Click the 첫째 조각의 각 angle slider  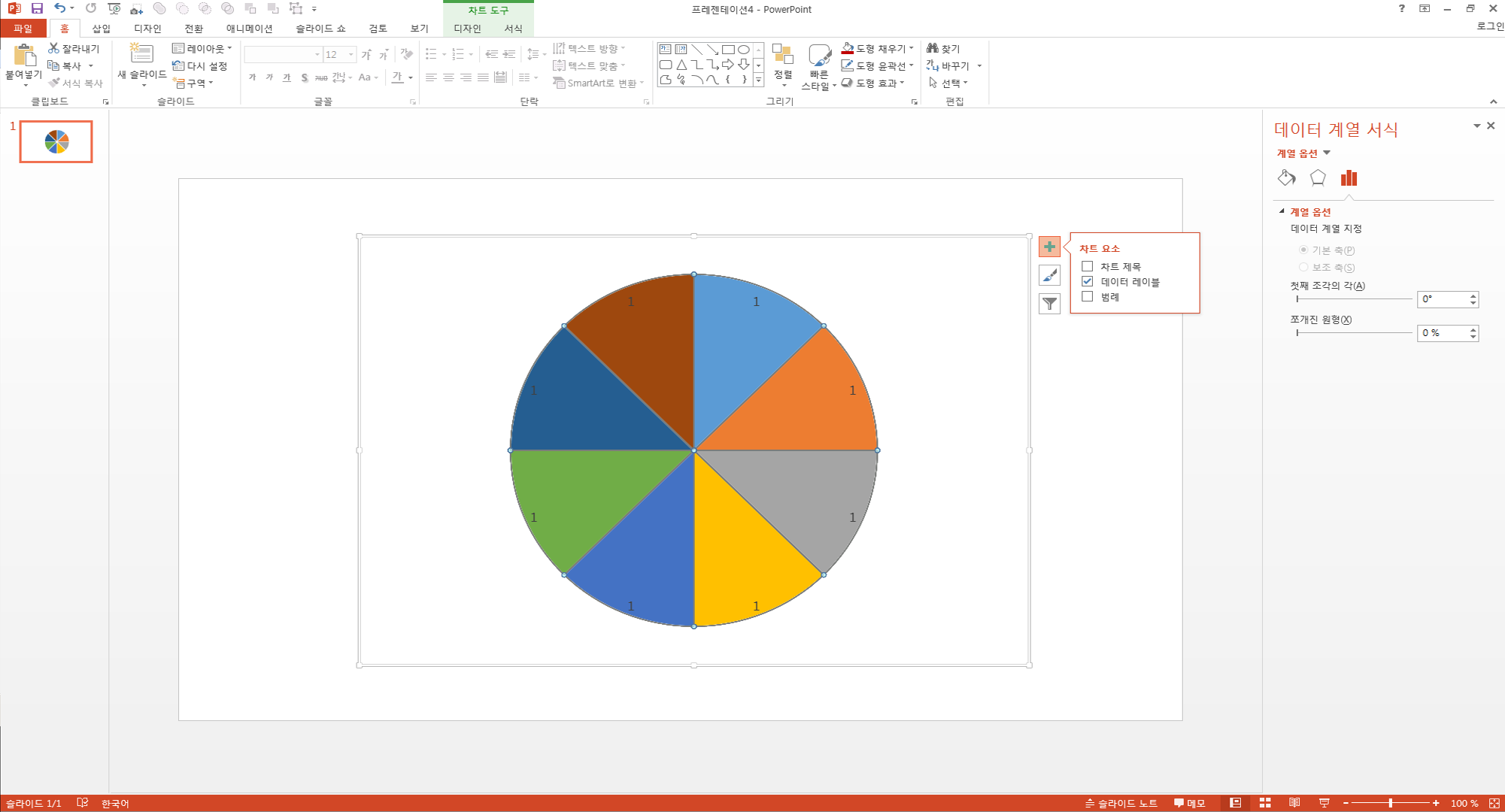tap(1354, 299)
